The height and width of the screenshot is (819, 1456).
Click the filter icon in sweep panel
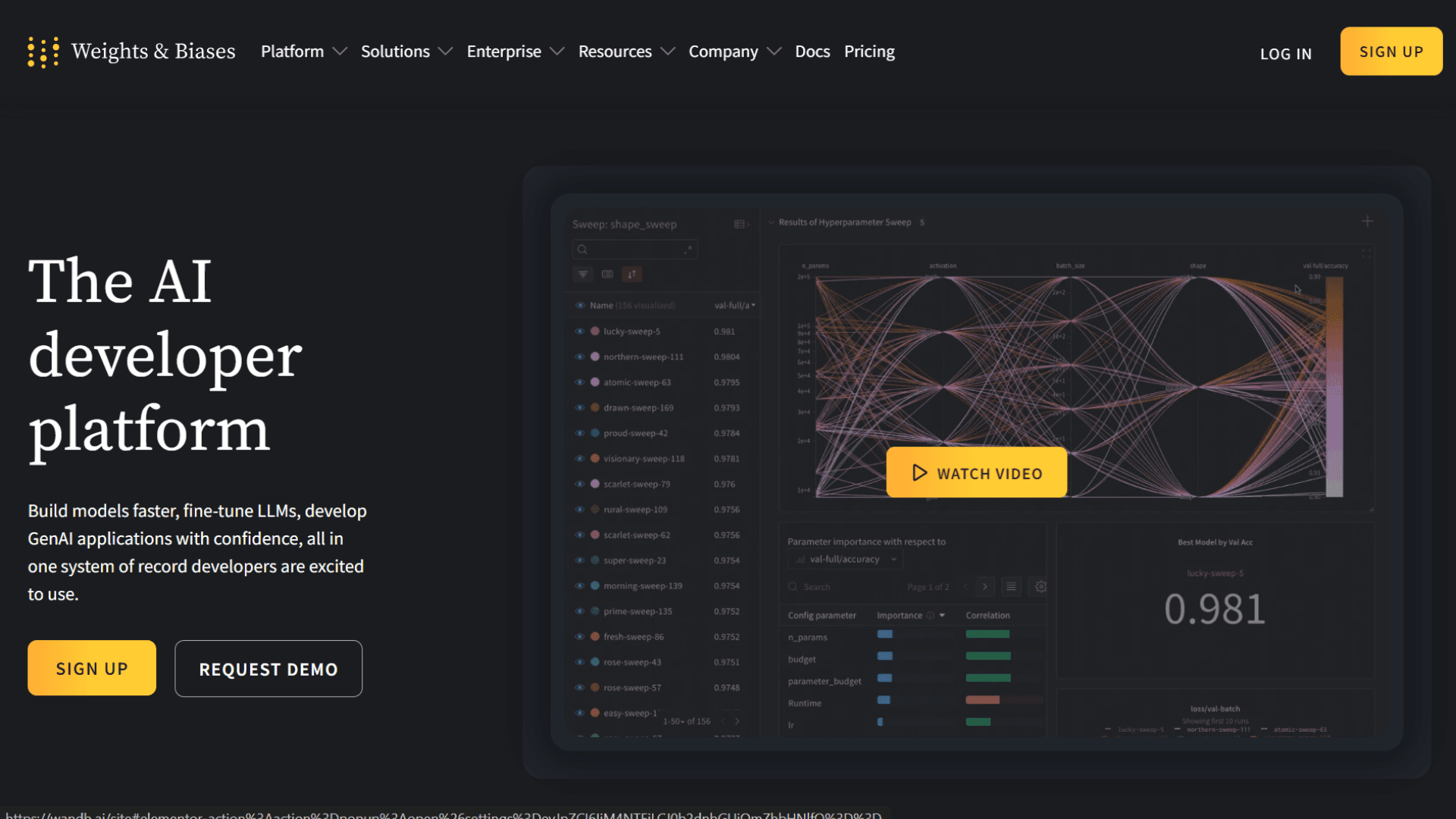582,275
